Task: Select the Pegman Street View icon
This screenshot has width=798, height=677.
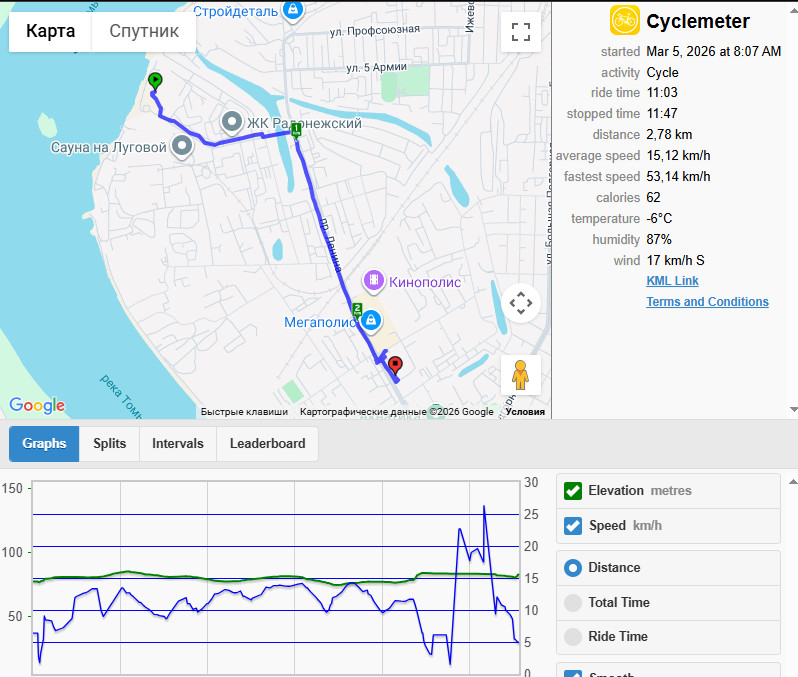Action: (x=521, y=375)
